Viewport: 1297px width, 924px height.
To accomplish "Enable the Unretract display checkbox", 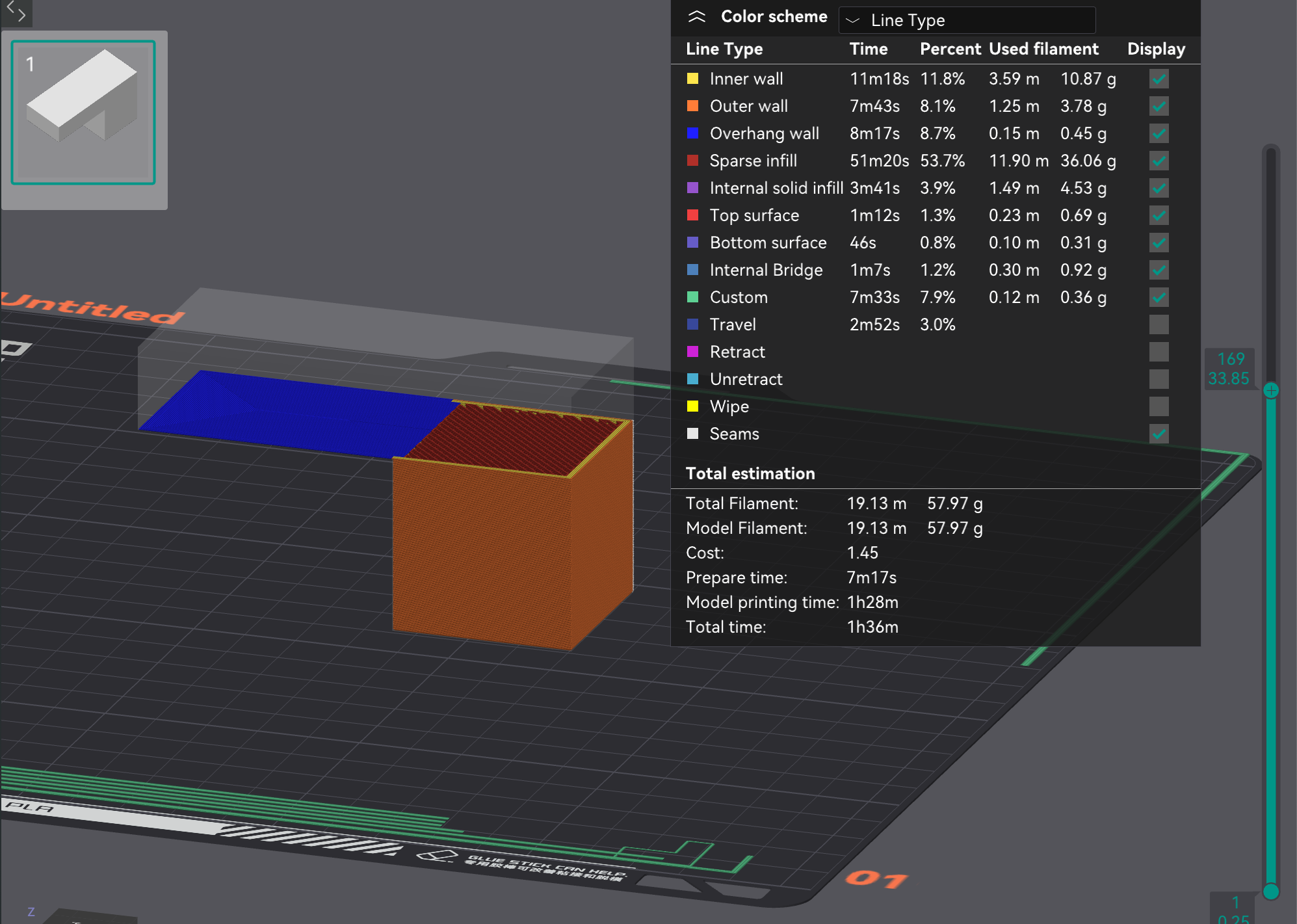I will (x=1159, y=379).
